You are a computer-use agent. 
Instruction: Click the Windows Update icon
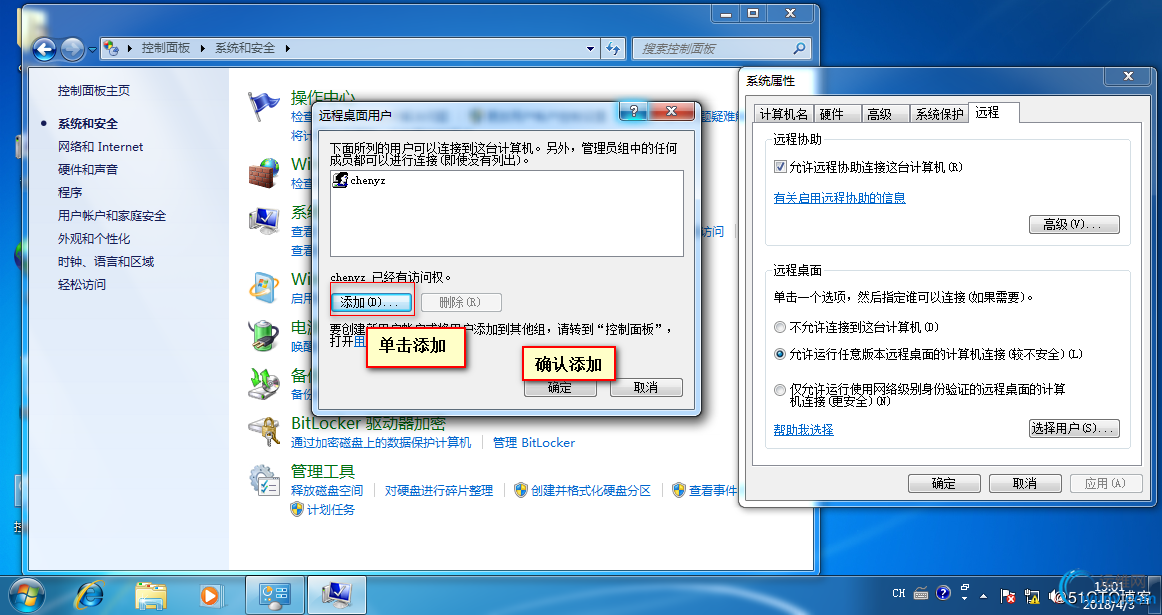point(263,287)
